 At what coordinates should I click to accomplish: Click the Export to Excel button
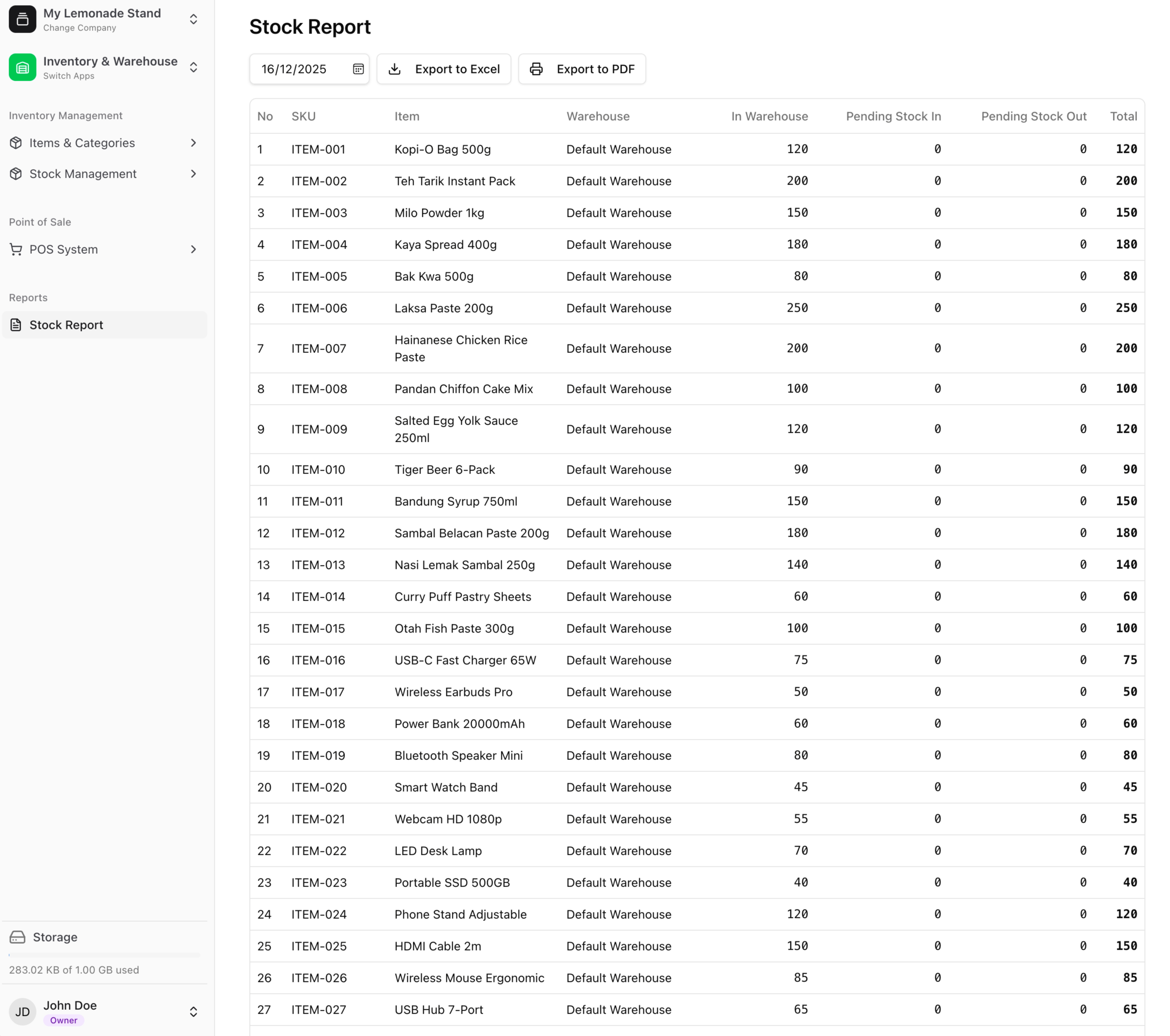pyautogui.click(x=444, y=69)
